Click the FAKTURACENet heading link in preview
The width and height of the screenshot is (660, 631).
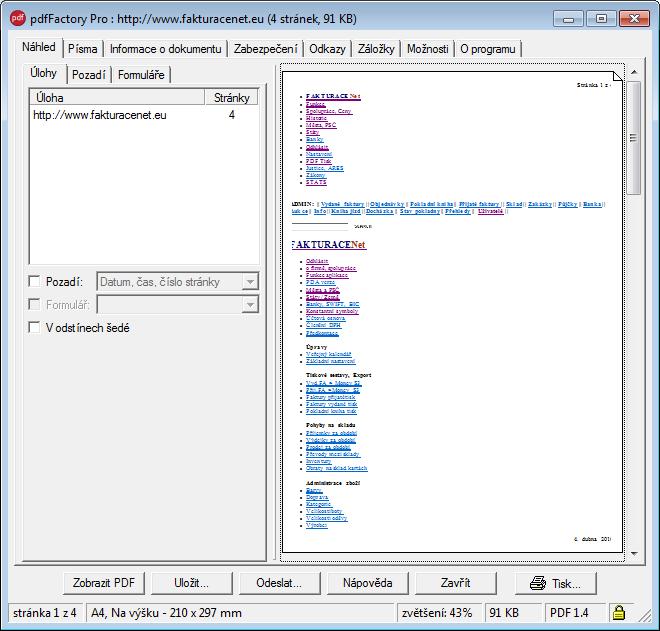329,245
